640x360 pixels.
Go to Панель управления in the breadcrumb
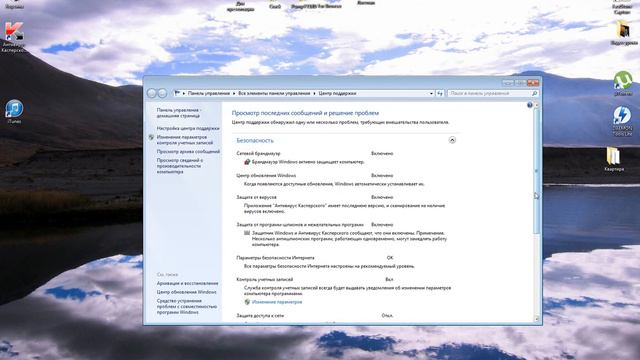pos(209,93)
